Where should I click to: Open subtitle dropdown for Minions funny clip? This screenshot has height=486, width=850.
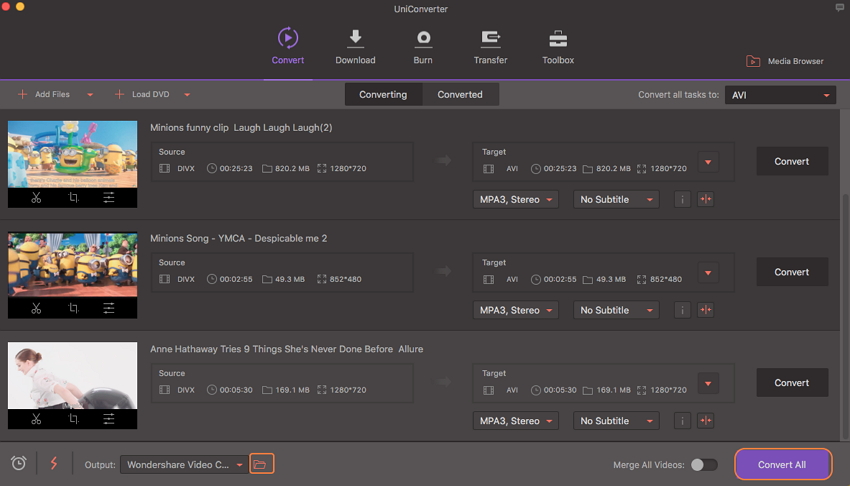pos(616,199)
